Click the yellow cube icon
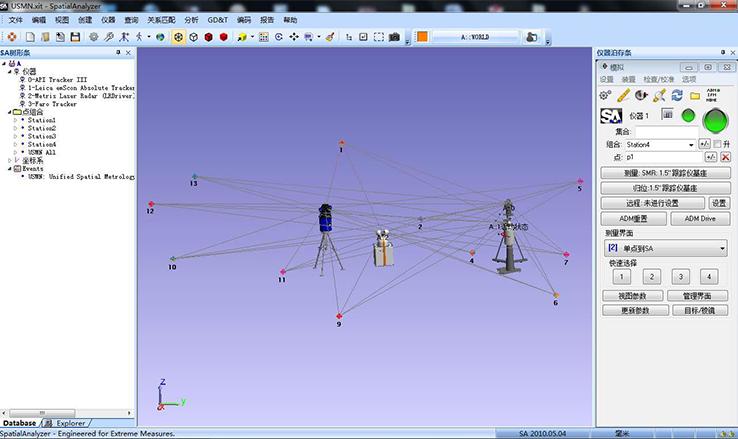The width and height of the screenshot is (738, 439). (242, 37)
